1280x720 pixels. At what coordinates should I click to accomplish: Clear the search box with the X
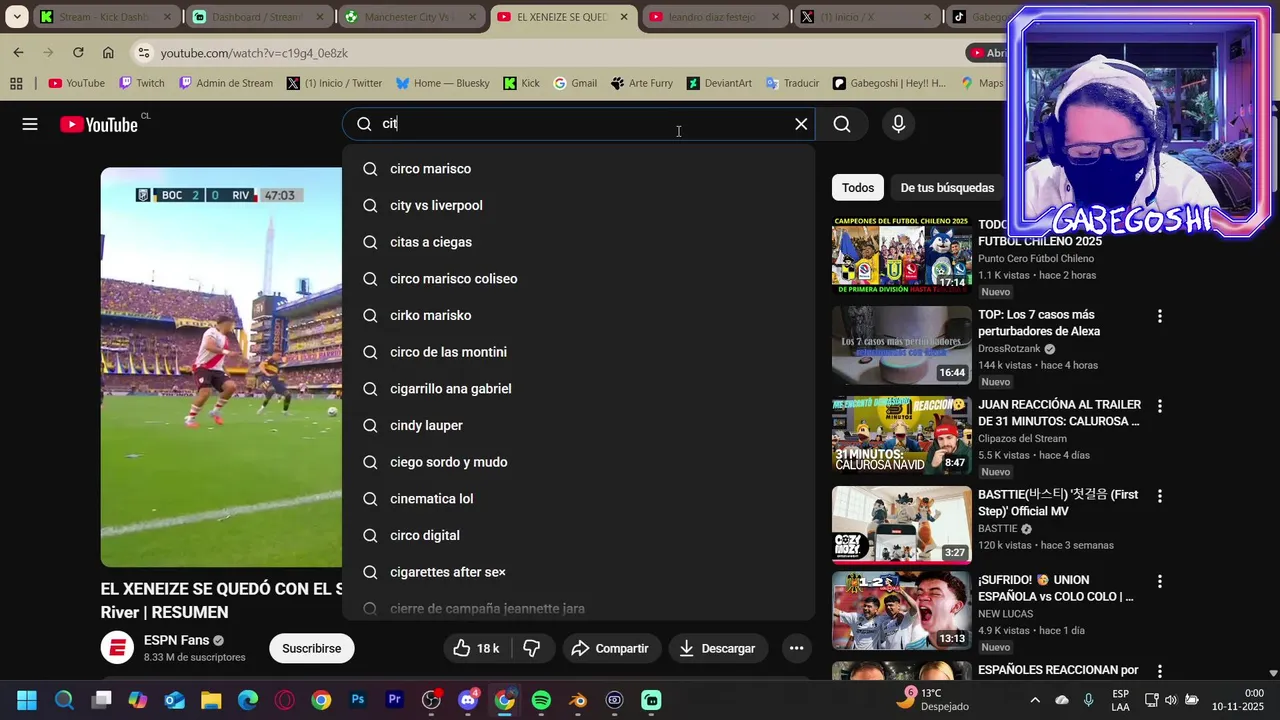801,124
